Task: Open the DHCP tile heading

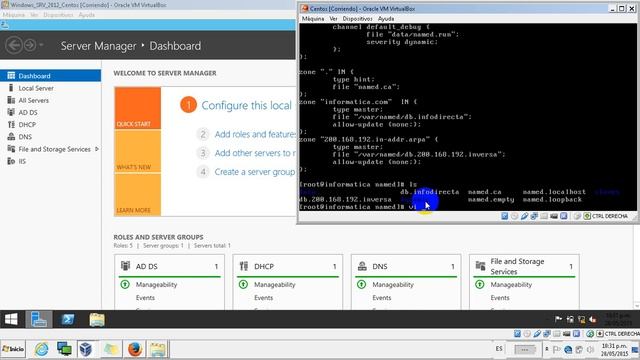Action: coord(264,267)
